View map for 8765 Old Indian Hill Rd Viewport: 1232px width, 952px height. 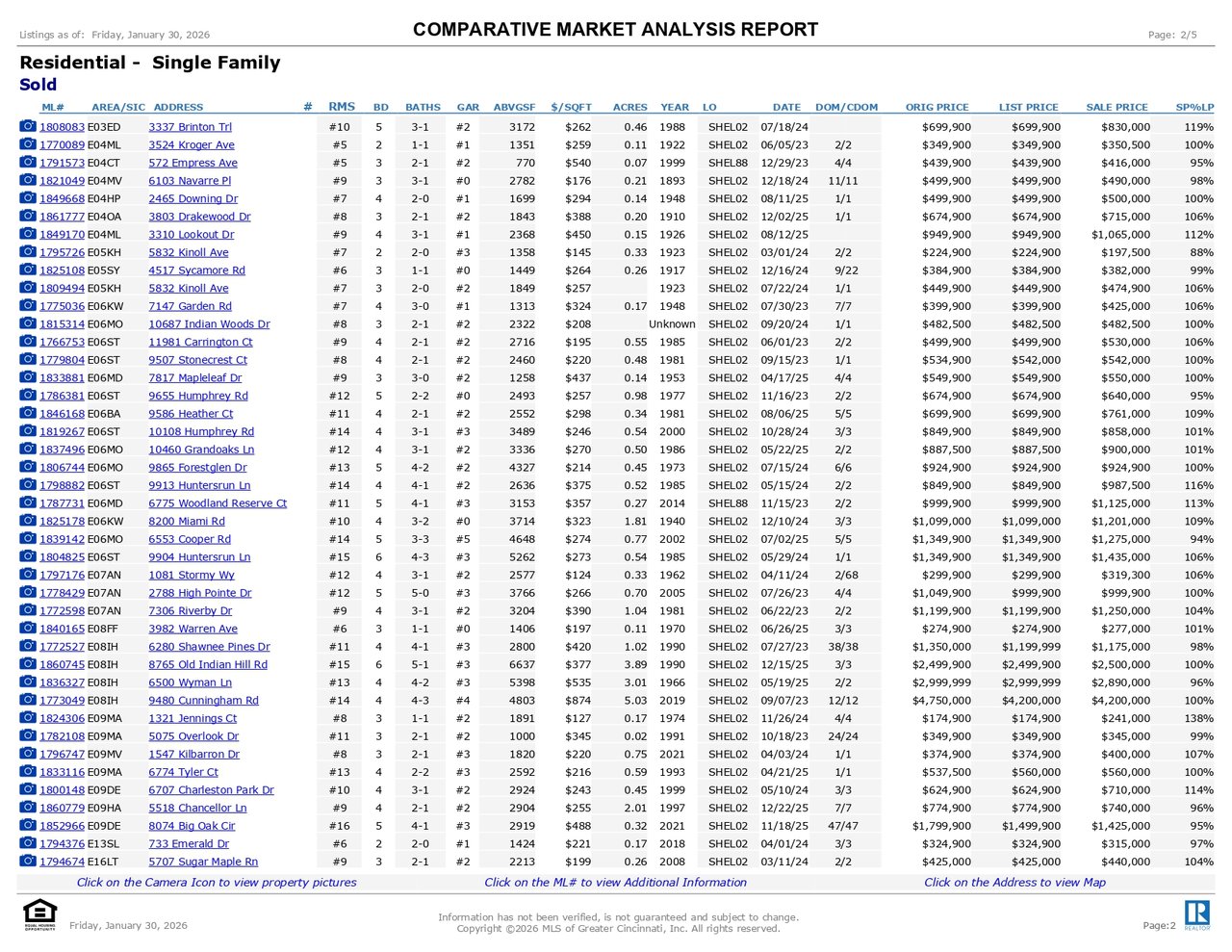click(208, 665)
